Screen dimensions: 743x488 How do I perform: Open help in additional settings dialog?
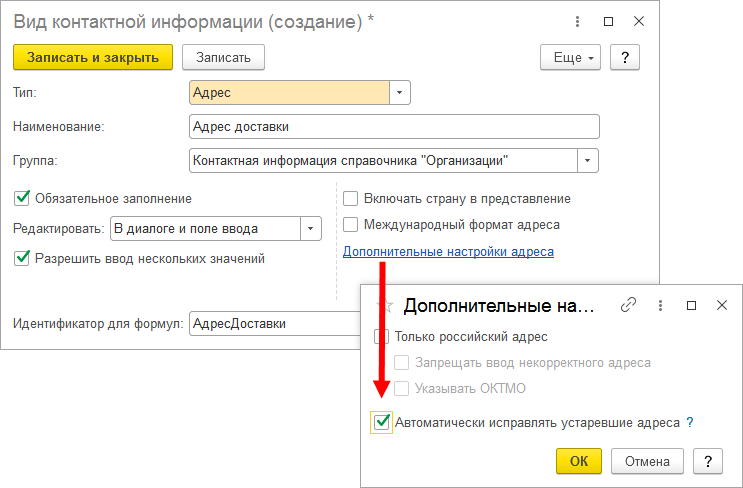707,461
